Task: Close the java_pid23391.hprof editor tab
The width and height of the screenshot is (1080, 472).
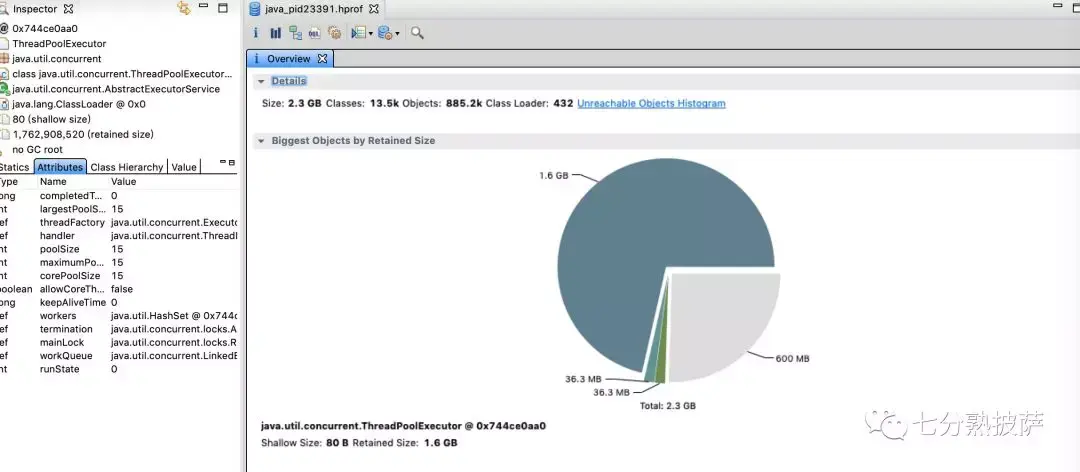Action: tap(374, 9)
